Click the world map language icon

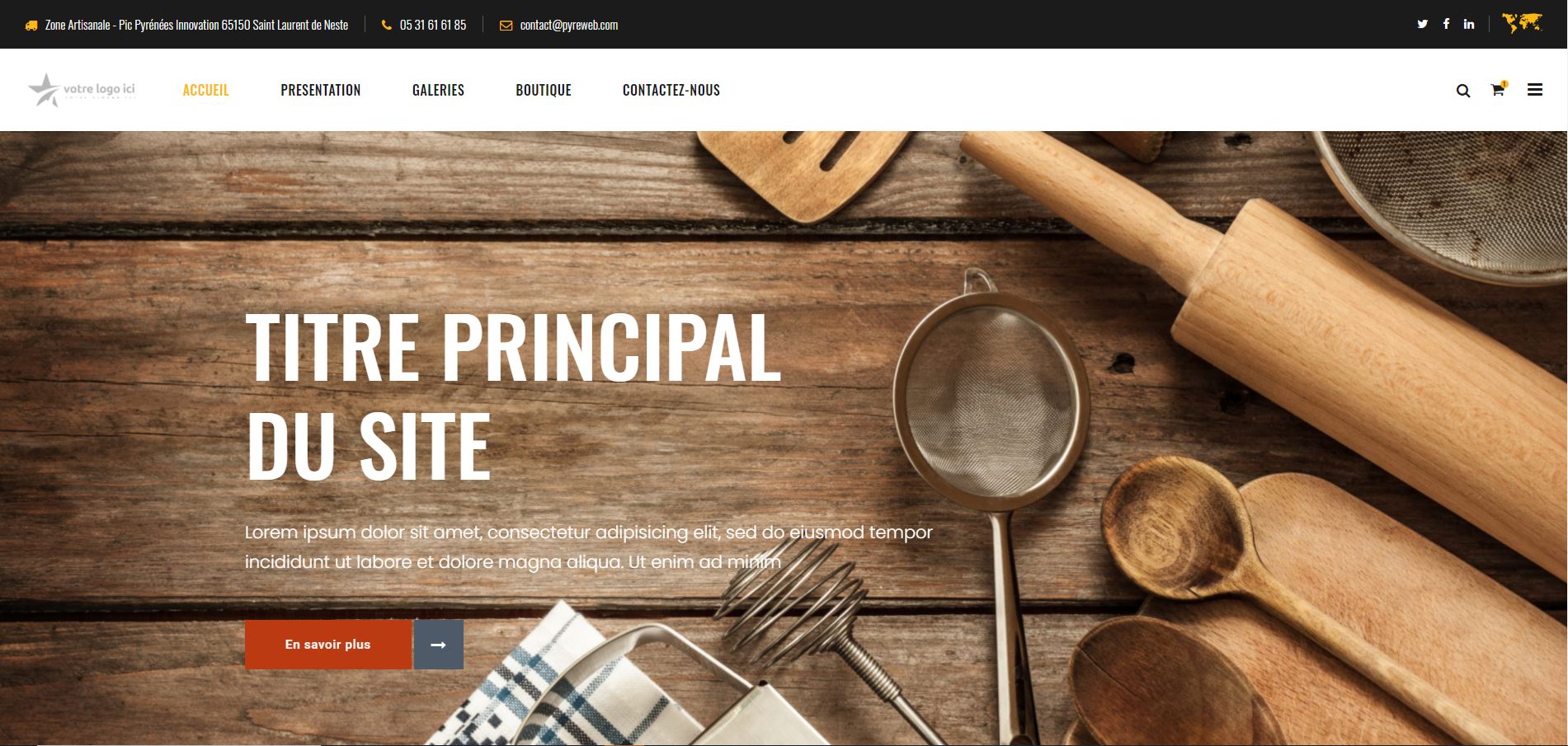1522,23
